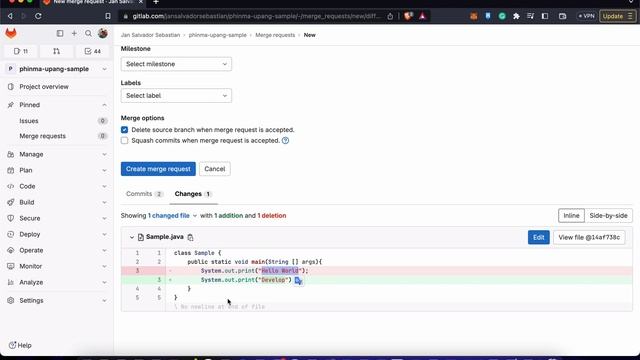The image size is (640, 360).
Task: Switch diff view to Inline
Action: [571, 216]
